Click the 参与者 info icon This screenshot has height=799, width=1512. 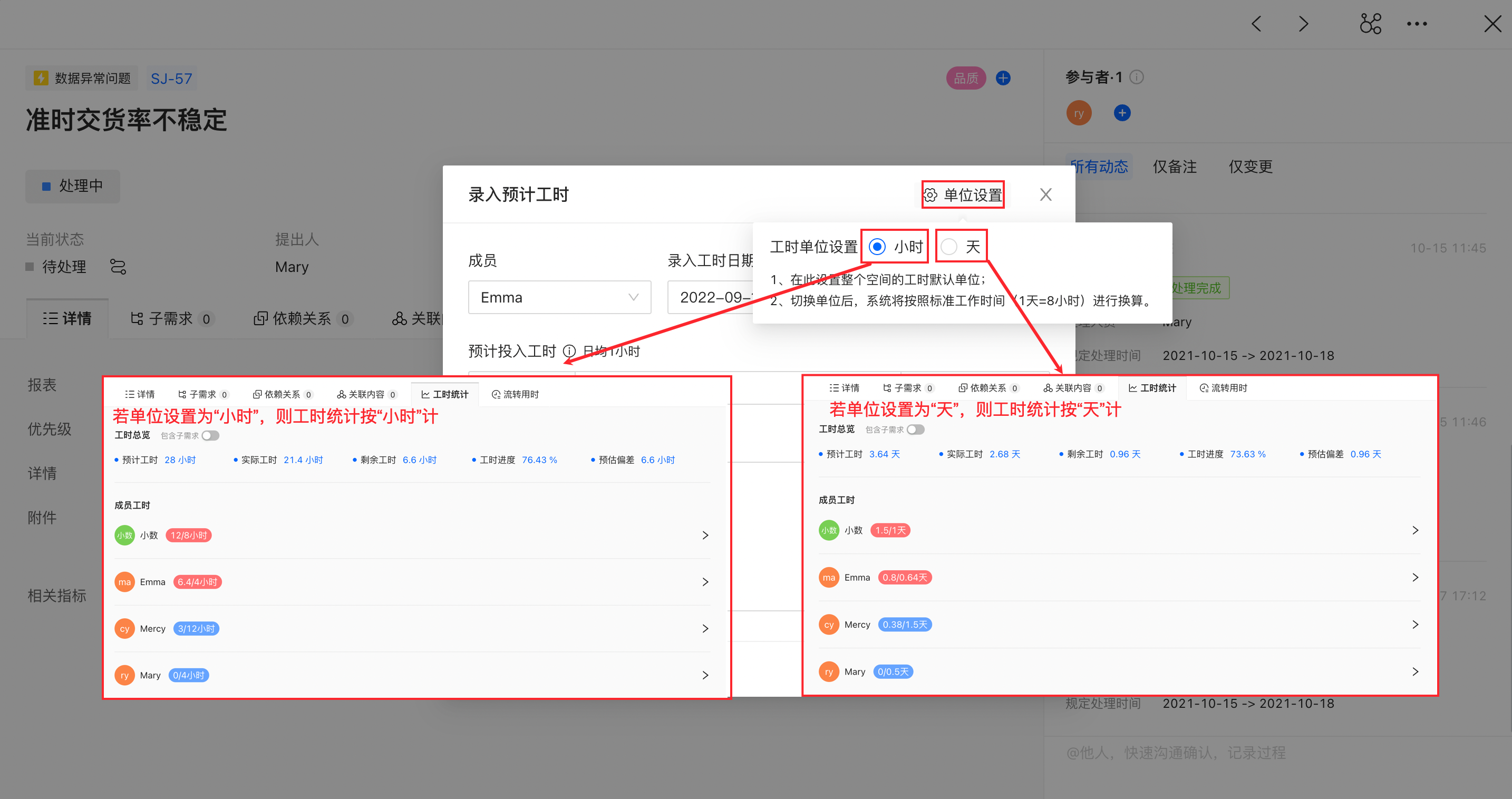[x=1137, y=77]
